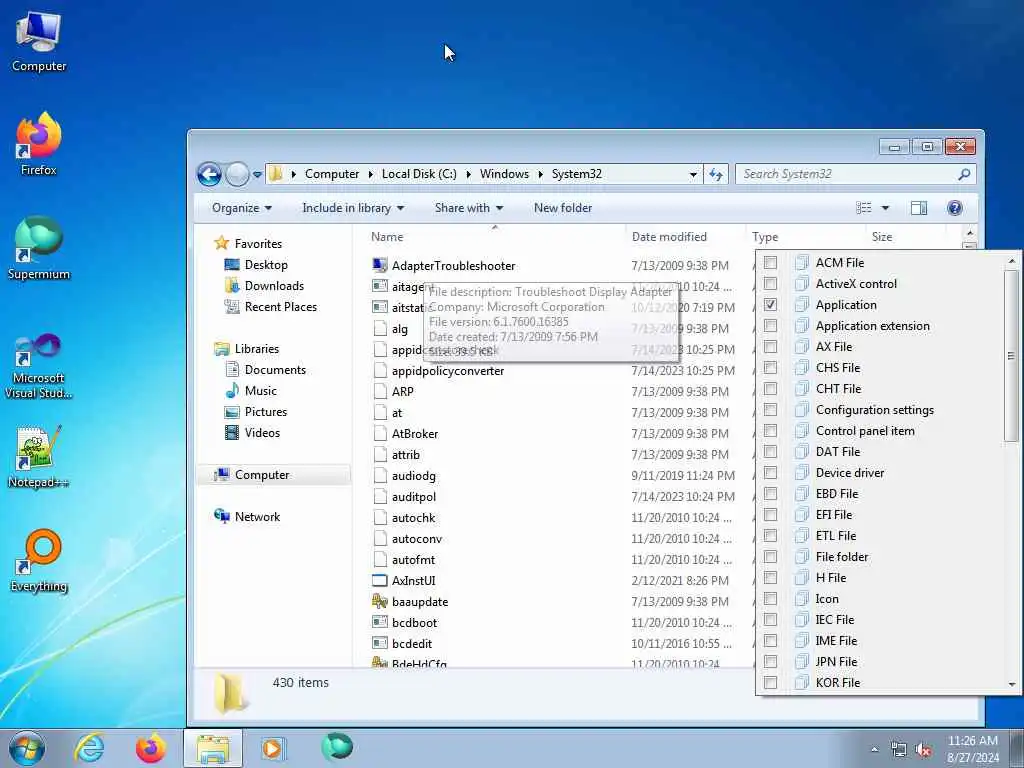Click the Search System32 input field
This screenshot has height=768, width=1024.
point(848,174)
